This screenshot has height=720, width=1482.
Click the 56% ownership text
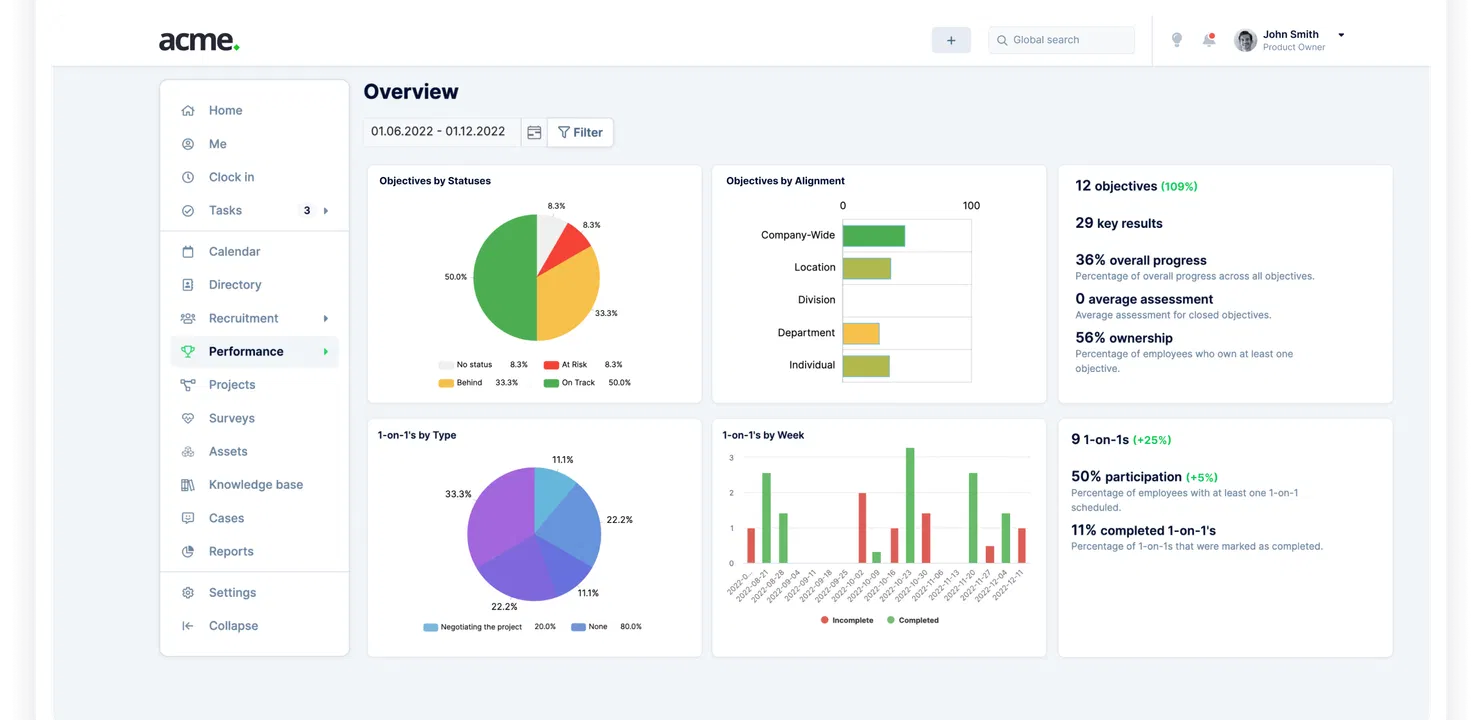[x=1124, y=338]
